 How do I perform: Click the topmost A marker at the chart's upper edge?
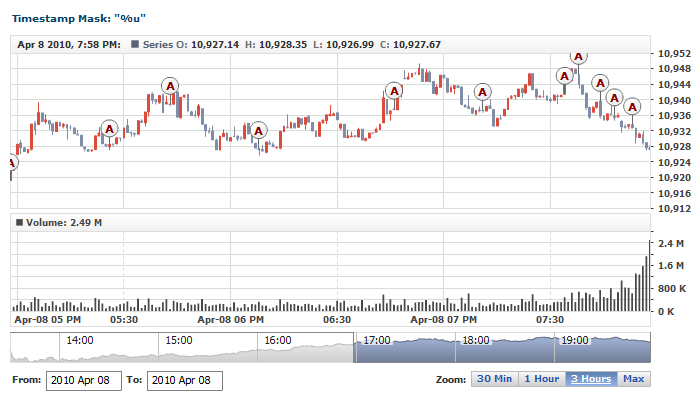577,57
